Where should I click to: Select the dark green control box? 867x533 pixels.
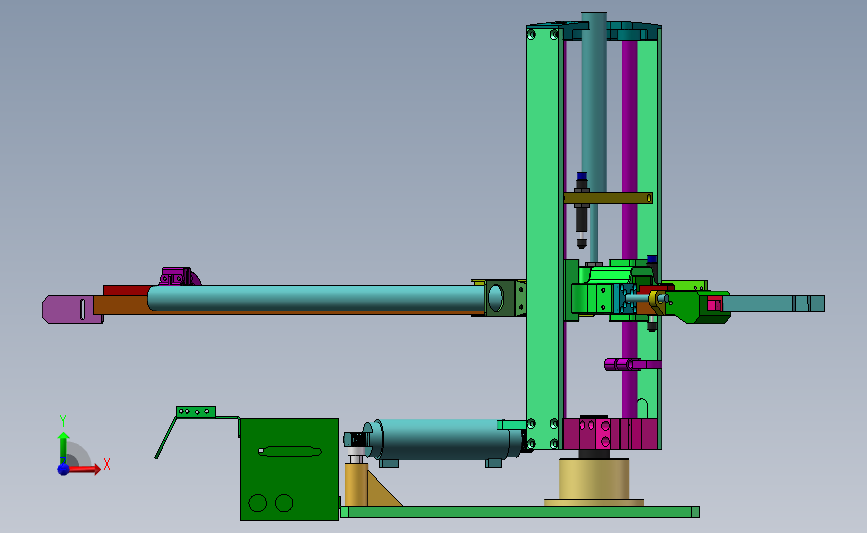pyautogui.click(x=289, y=469)
